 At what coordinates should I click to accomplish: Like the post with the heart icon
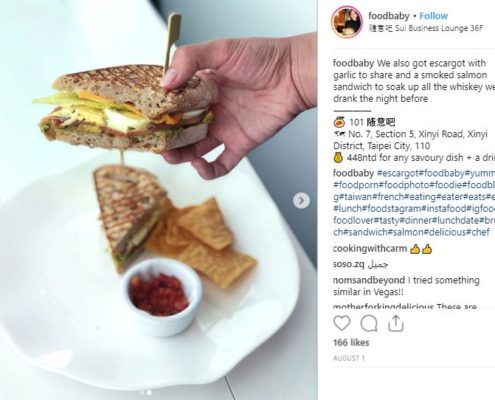[x=342, y=323]
